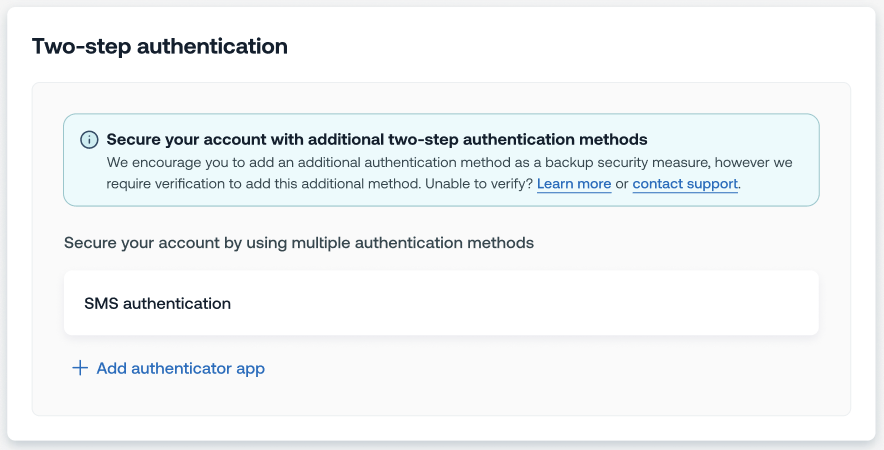Click 'backup security measure' phrase in banner

pyautogui.click(x=620, y=162)
